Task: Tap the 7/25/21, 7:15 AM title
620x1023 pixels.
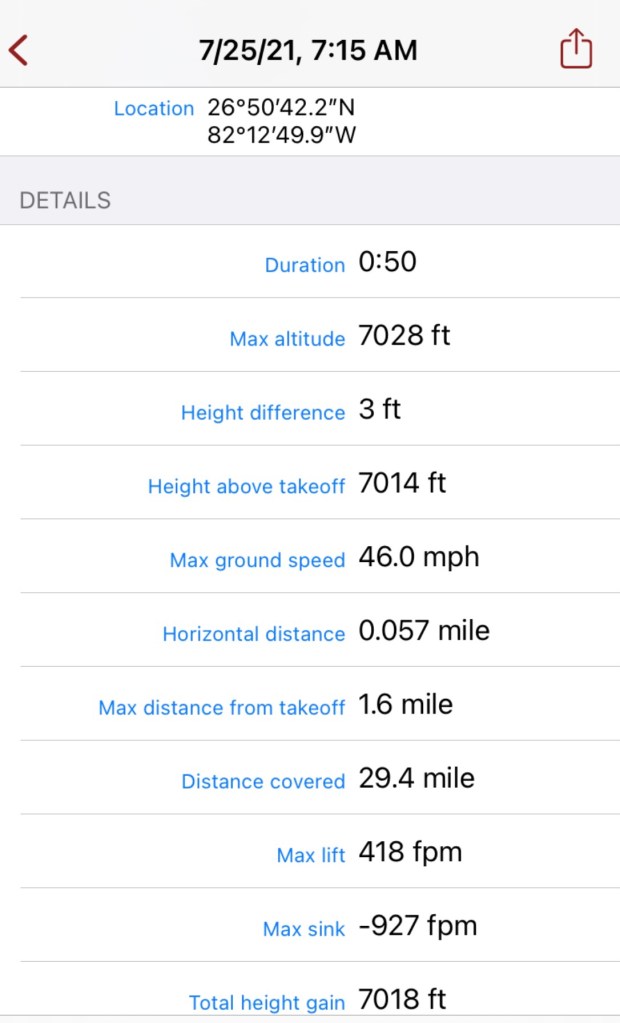Action: coord(308,50)
